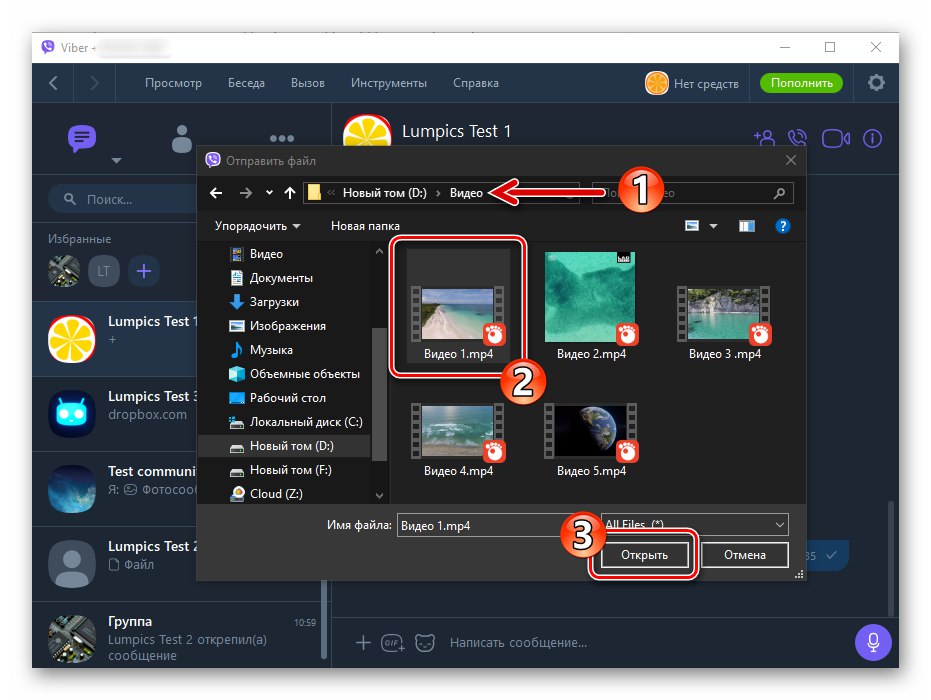Expand chats filter arrow under chat icon
The width and height of the screenshot is (931, 700).
click(x=116, y=161)
